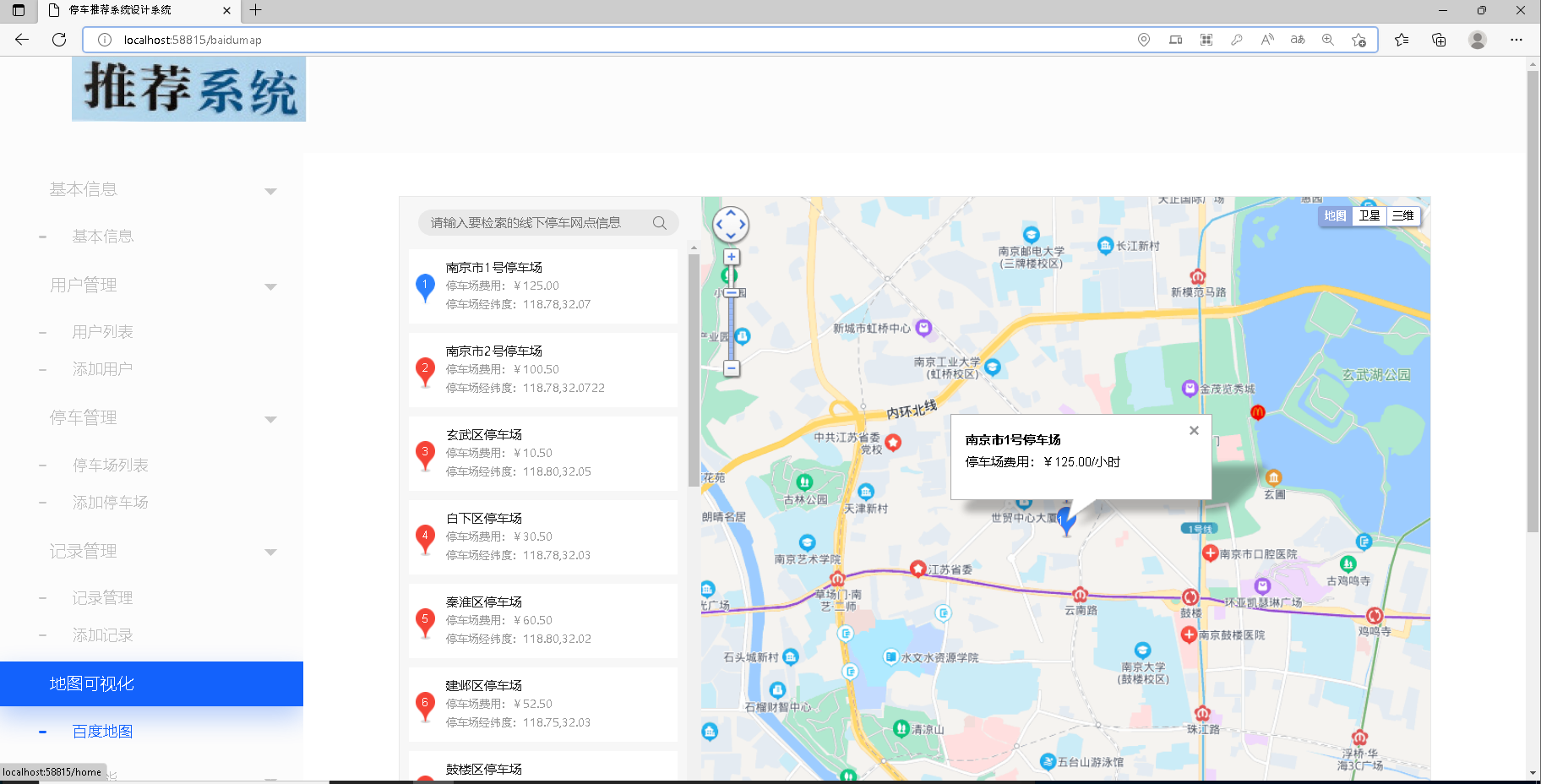Click the browser tab actions icon
Image resolution: width=1541 pixels, height=784 pixels.
coord(19,10)
